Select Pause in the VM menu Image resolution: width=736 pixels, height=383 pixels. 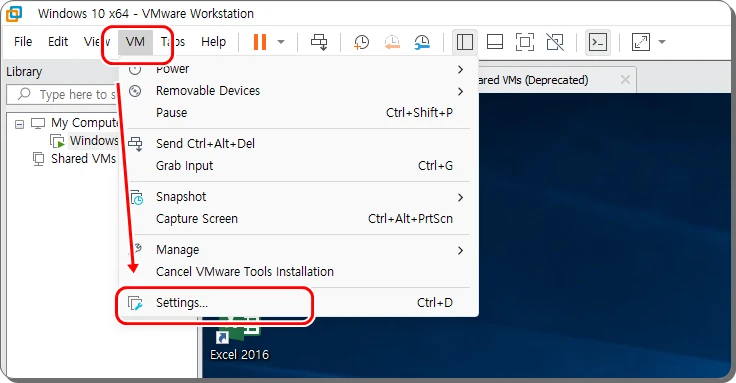[x=299, y=113]
